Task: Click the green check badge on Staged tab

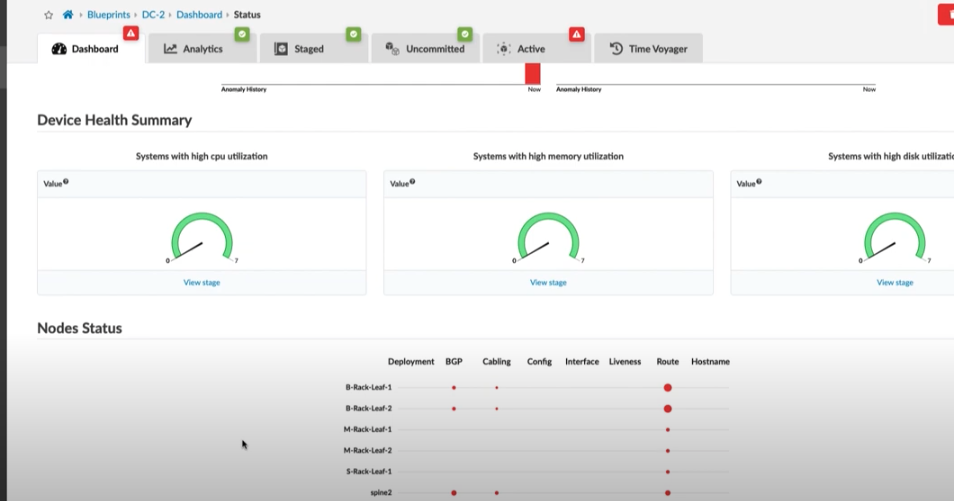Action: click(353, 34)
